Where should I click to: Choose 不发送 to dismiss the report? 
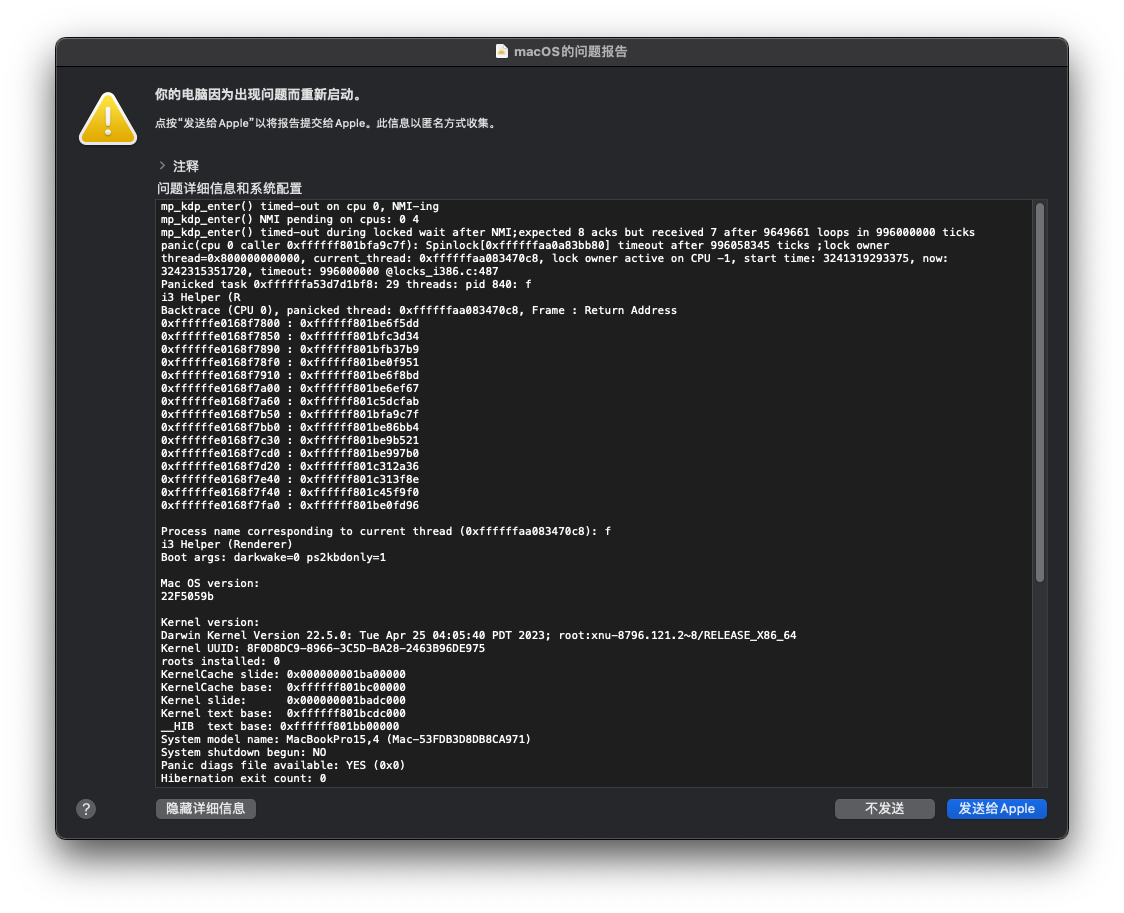(884, 809)
